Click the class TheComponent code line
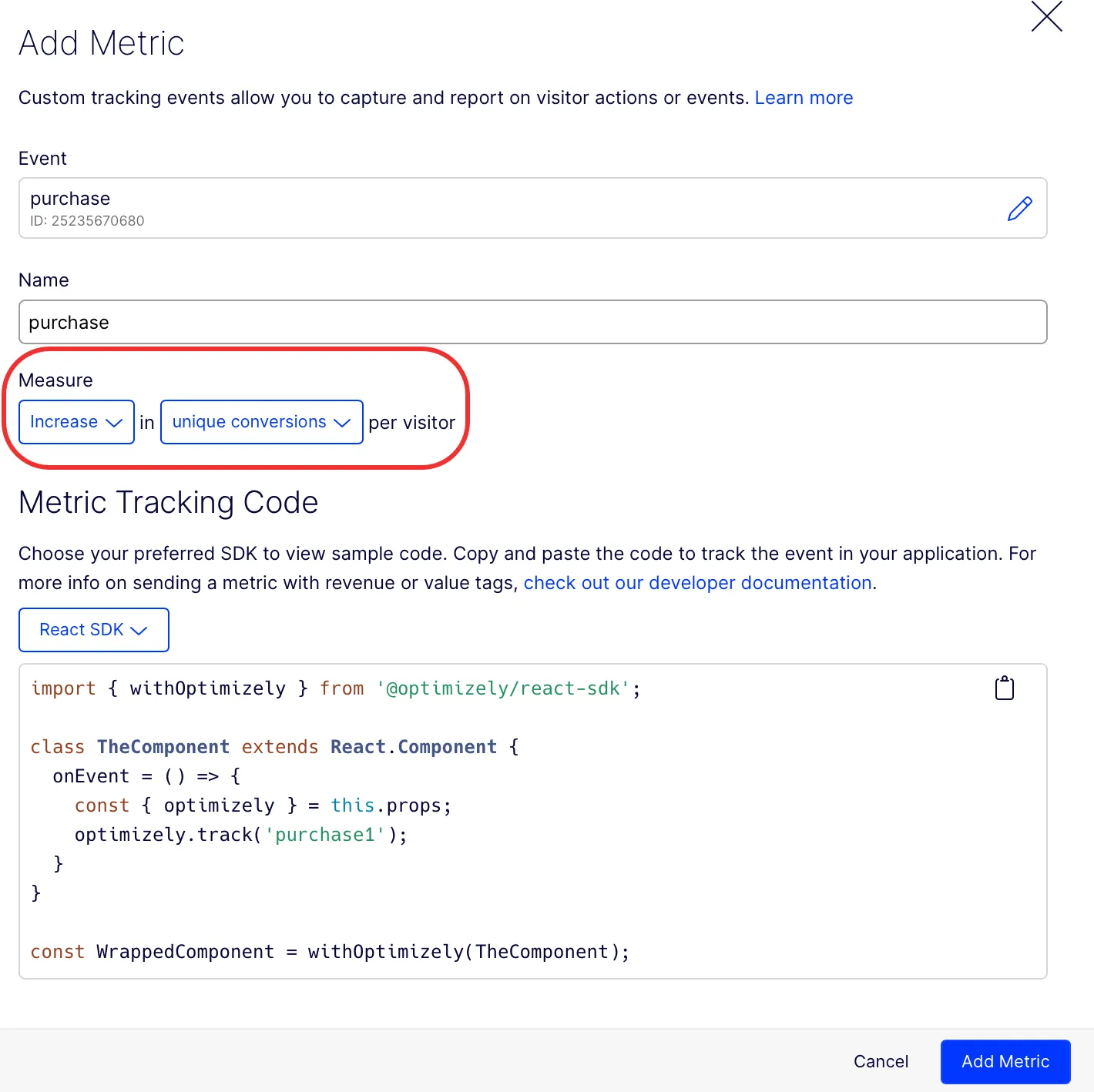The width and height of the screenshot is (1094, 1092). pyautogui.click(x=275, y=747)
